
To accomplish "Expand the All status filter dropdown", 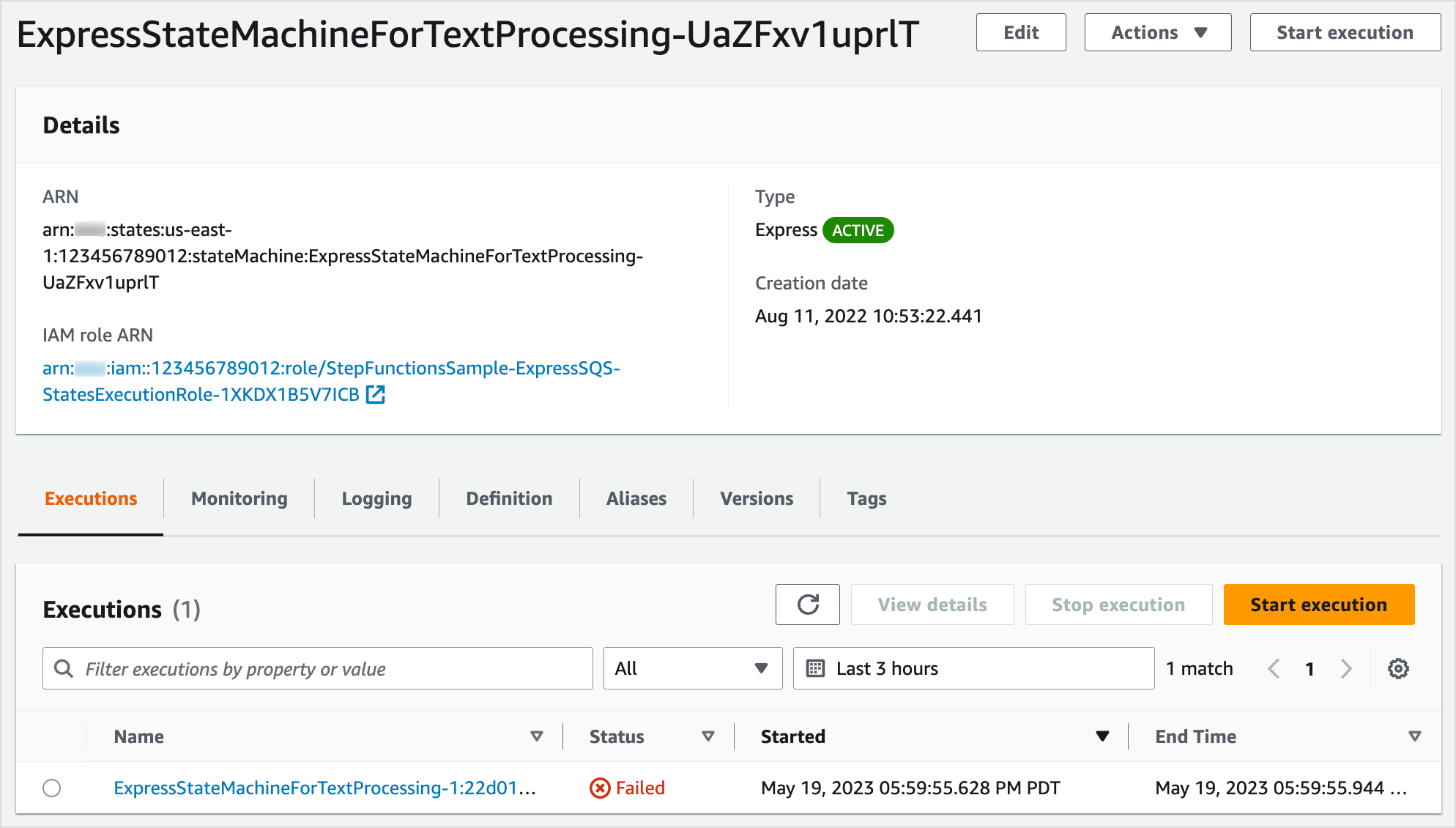I will coord(693,668).
